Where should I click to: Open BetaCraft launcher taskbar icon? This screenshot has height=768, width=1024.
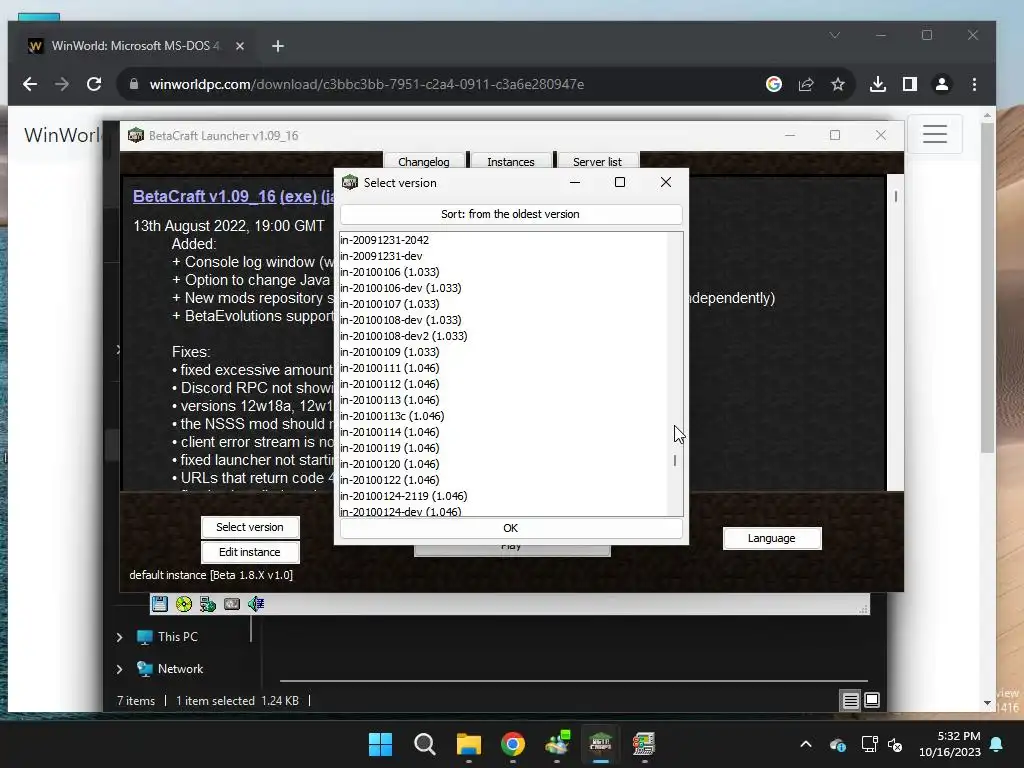[x=600, y=744]
